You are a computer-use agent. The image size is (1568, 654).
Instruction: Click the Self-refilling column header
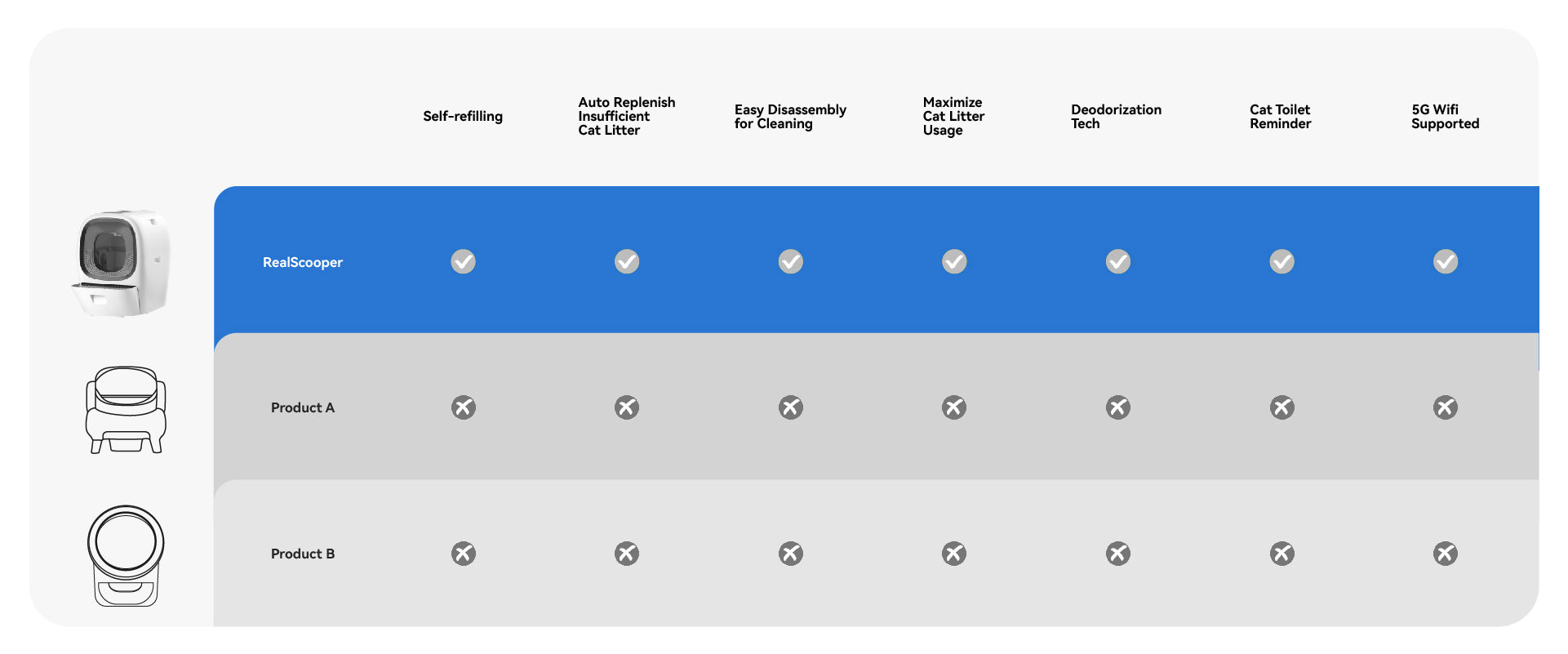463,116
